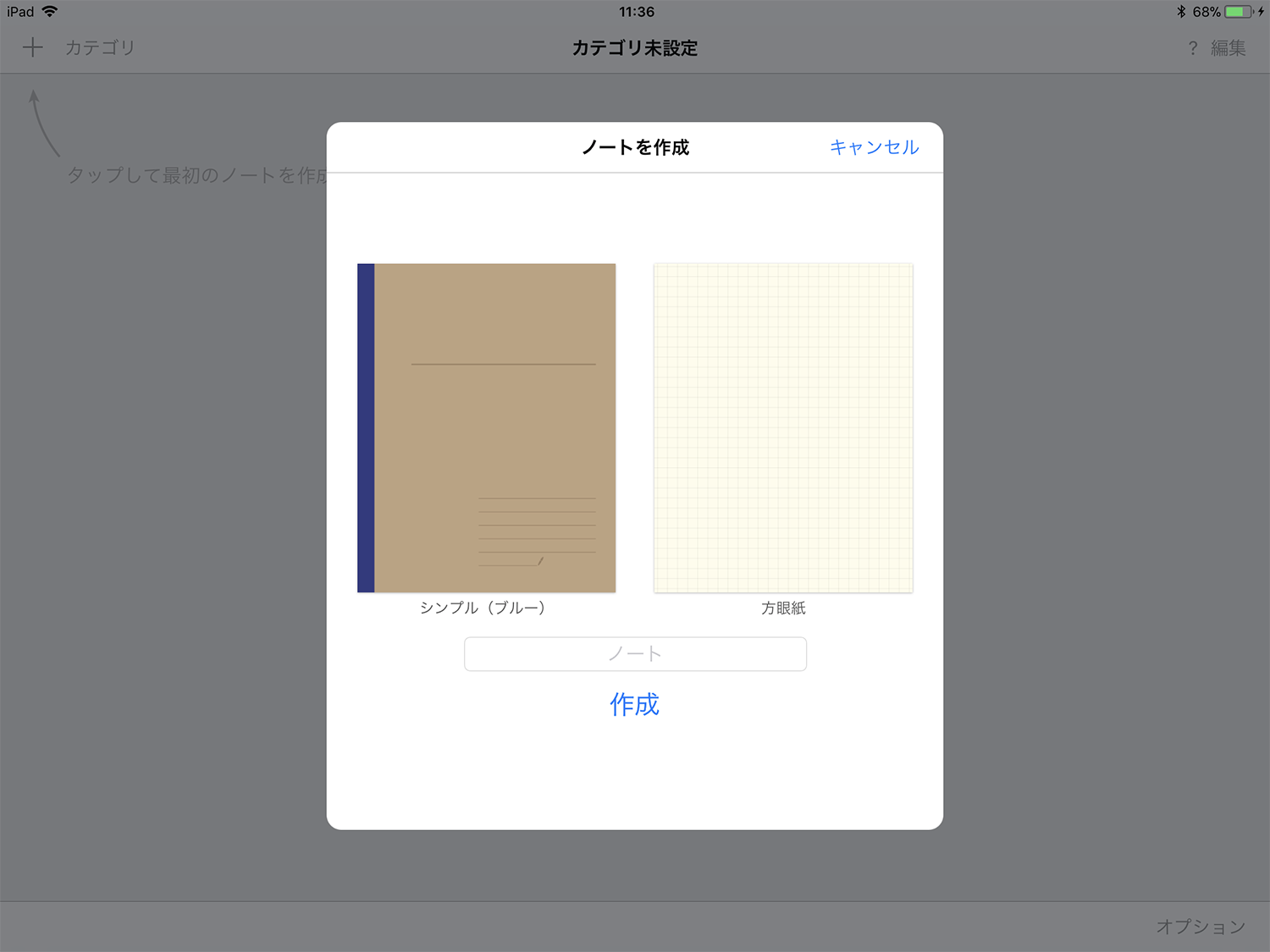Tap the 11:36 clock in status bar

(636, 12)
